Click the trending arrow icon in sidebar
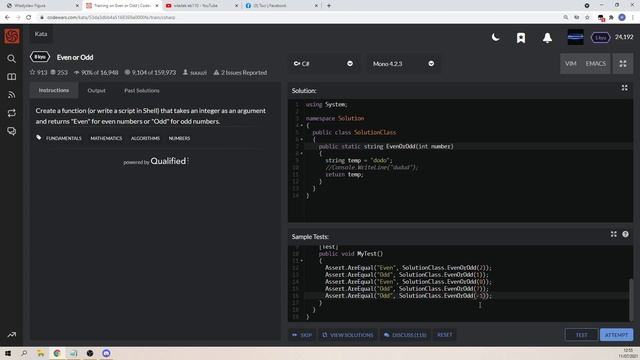Viewport: 640px width, 360px height. 11,335
